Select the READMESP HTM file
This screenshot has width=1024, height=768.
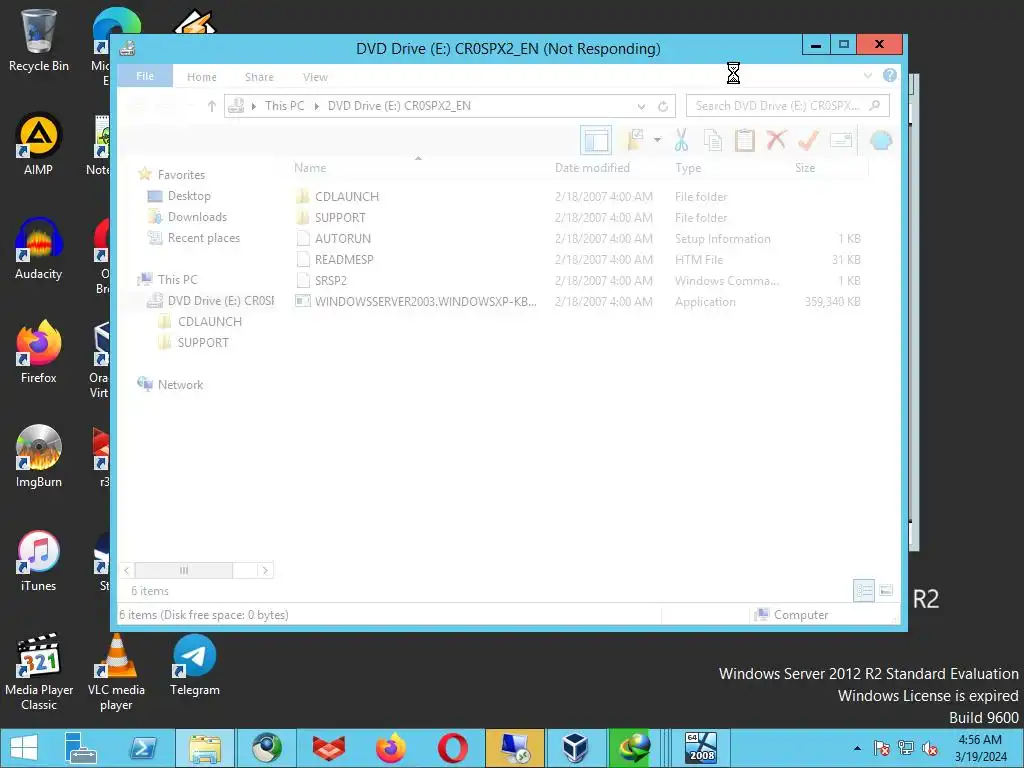pyautogui.click(x=344, y=259)
